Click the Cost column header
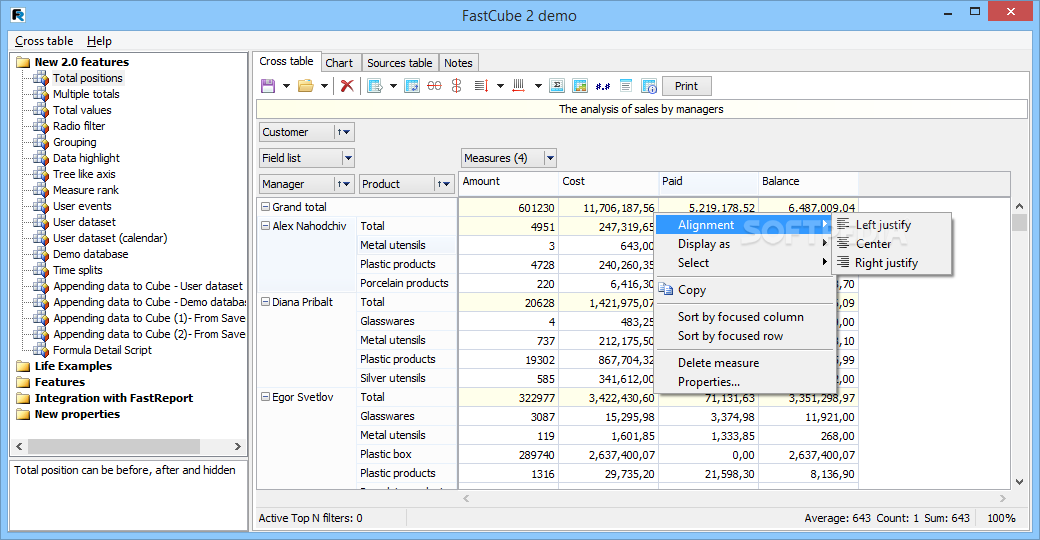 pos(608,182)
